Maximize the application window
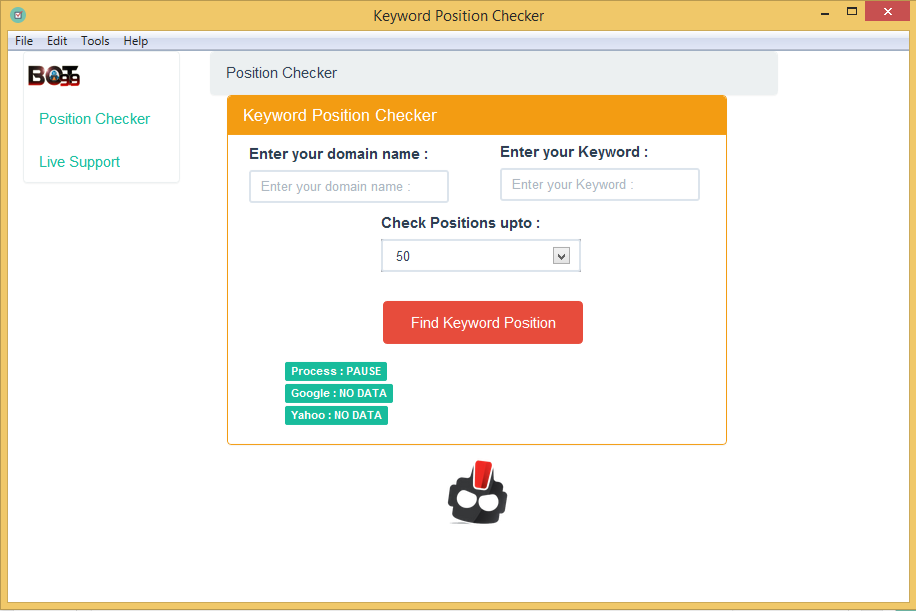 click(x=852, y=12)
